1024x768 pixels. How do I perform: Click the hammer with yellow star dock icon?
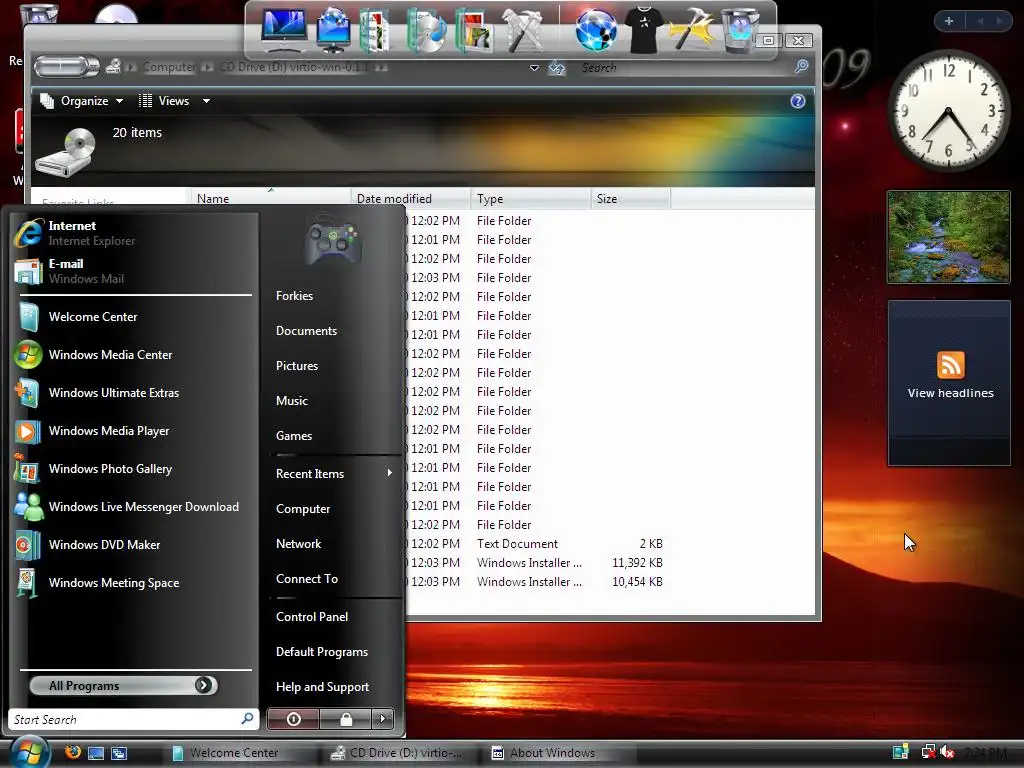(x=691, y=29)
